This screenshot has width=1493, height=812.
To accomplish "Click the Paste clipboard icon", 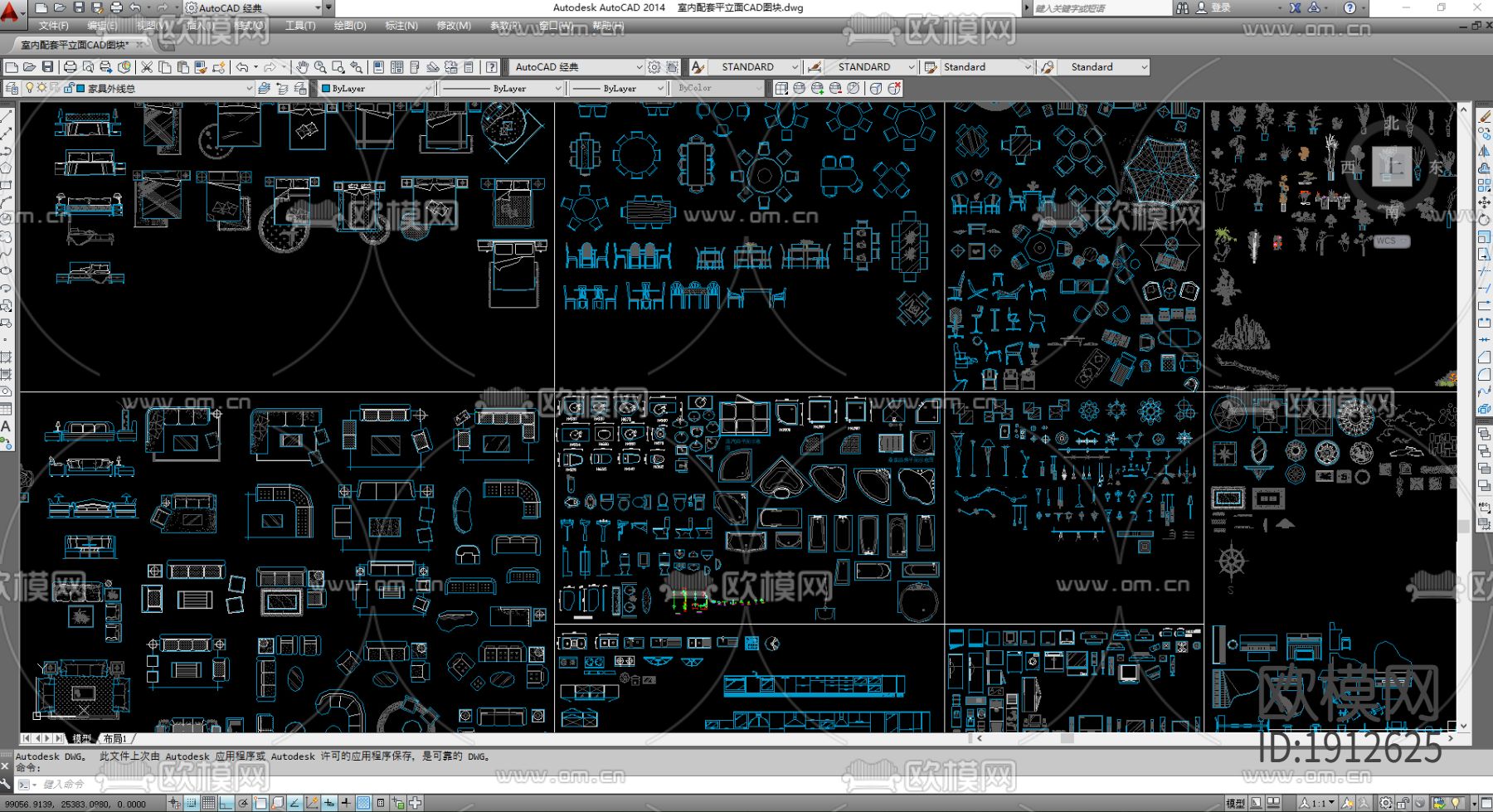I will [182, 67].
